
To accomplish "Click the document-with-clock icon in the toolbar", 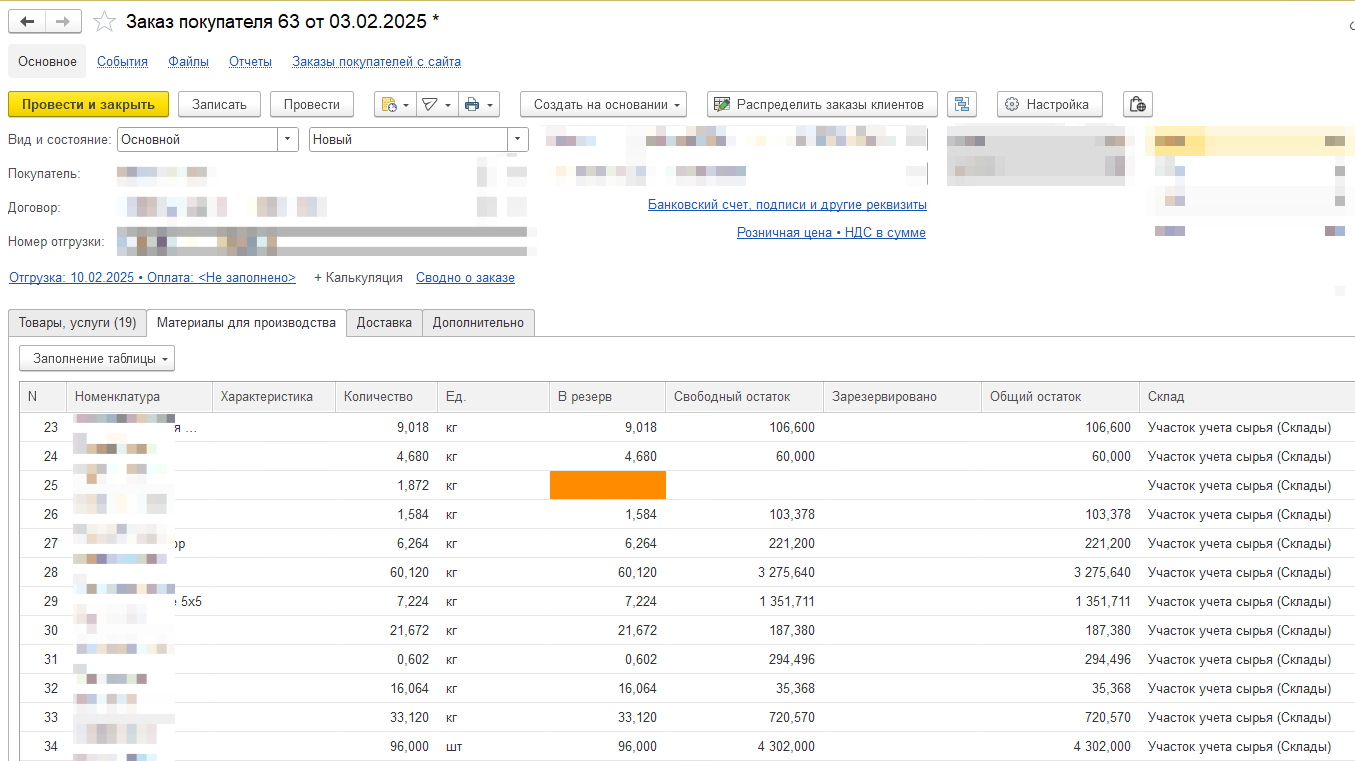I will [395, 104].
